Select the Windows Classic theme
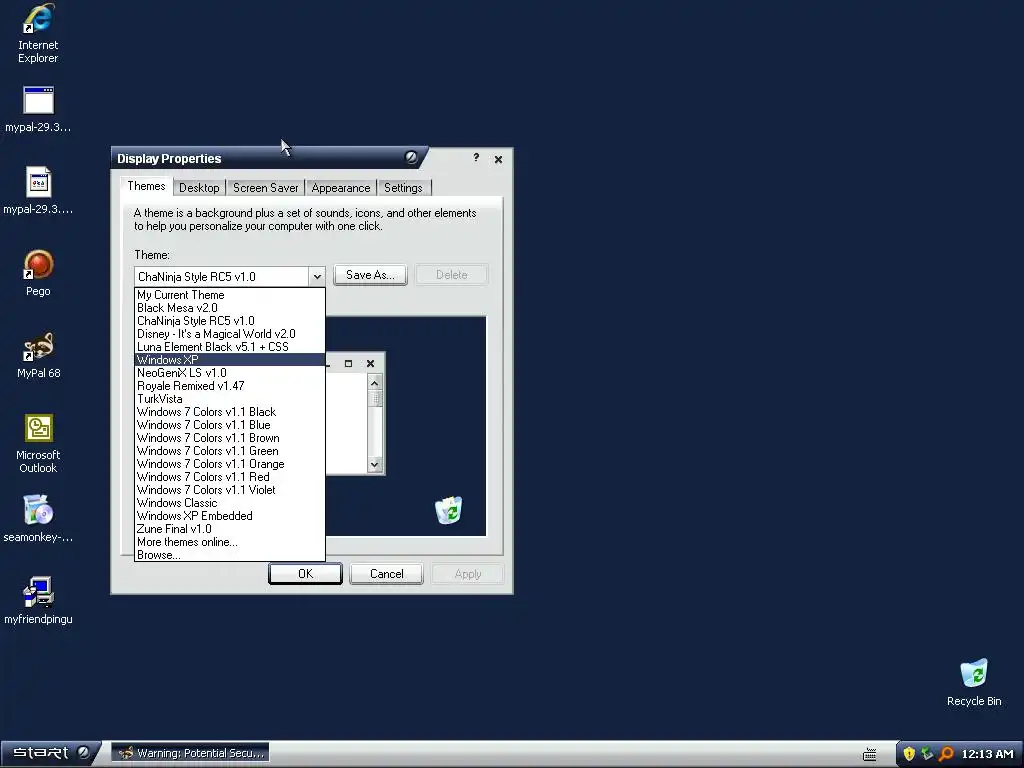Image resolution: width=1024 pixels, height=768 pixels. click(229, 503)
